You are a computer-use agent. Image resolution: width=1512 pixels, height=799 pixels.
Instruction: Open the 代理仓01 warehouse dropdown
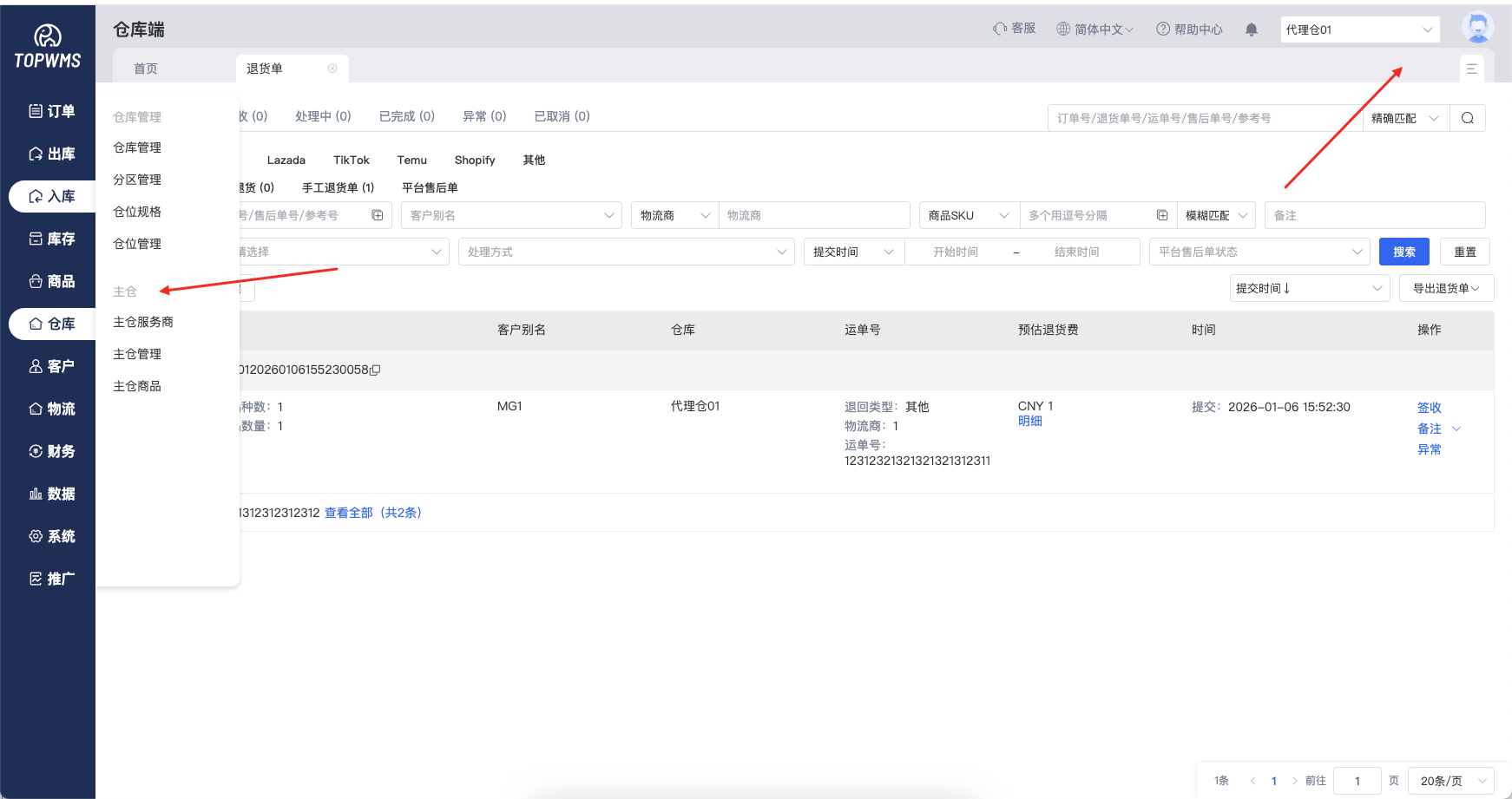[x=1359, y=29]
